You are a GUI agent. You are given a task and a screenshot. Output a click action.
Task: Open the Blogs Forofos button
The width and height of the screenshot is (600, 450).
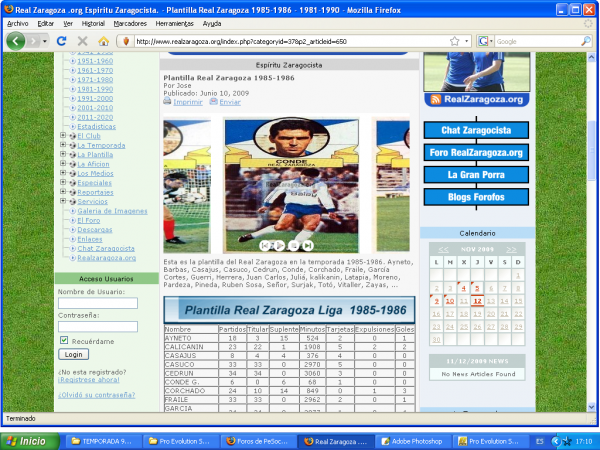(476, 197)
